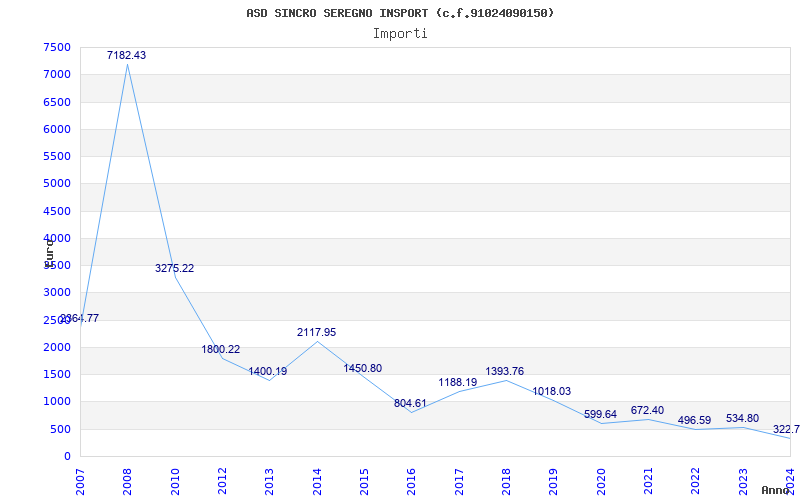The height and width of the screenshot is (500, 800).
Task: Select the 7182.43 data label
Action: pyautogui.click(x=127, y=55)
